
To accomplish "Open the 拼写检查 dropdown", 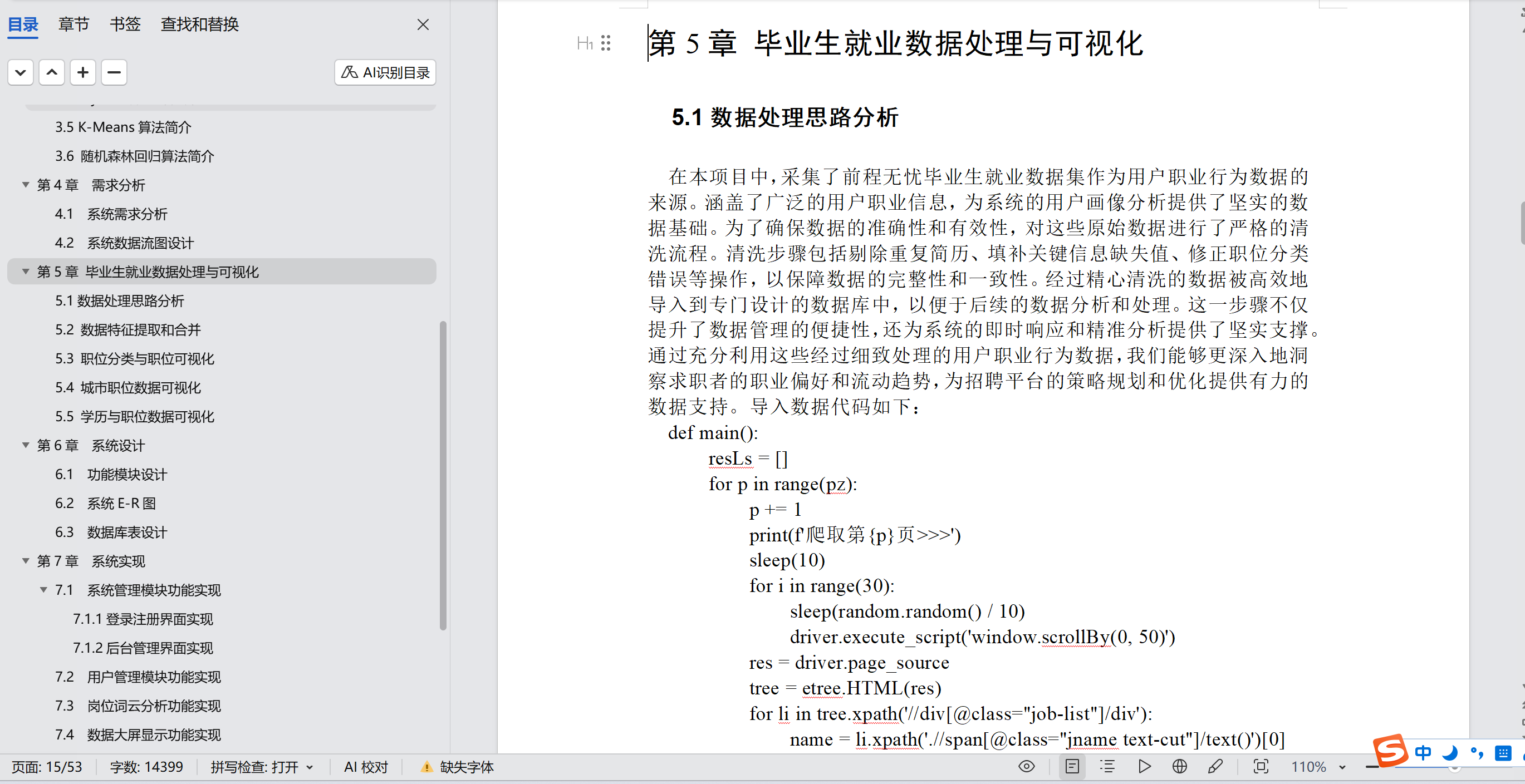I will 262,767.
